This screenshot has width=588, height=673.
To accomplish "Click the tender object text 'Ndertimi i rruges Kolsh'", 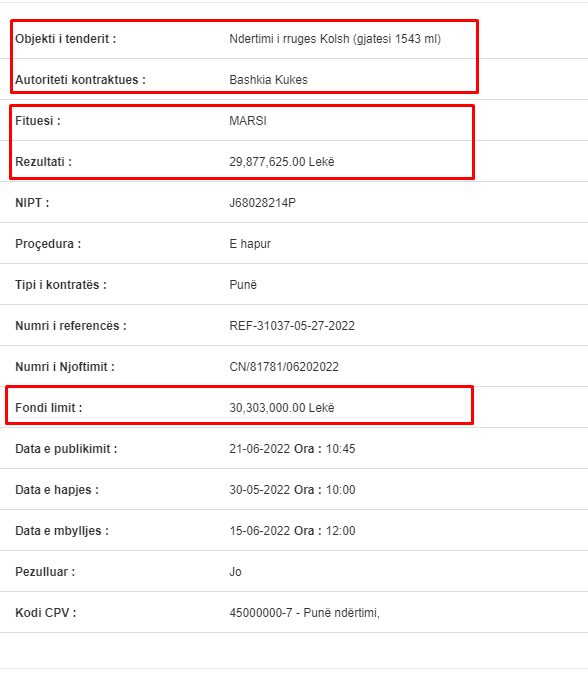I will coord(289,39).
